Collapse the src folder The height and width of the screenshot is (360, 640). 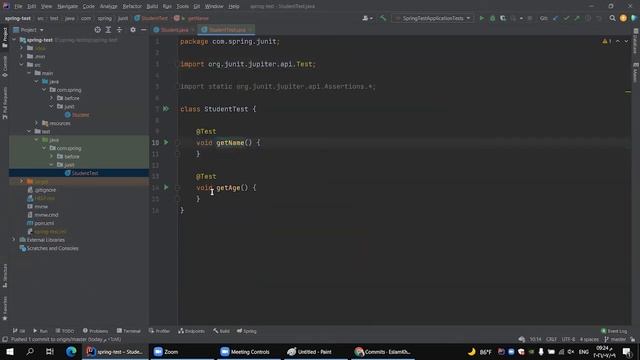[x=22, y=64]
